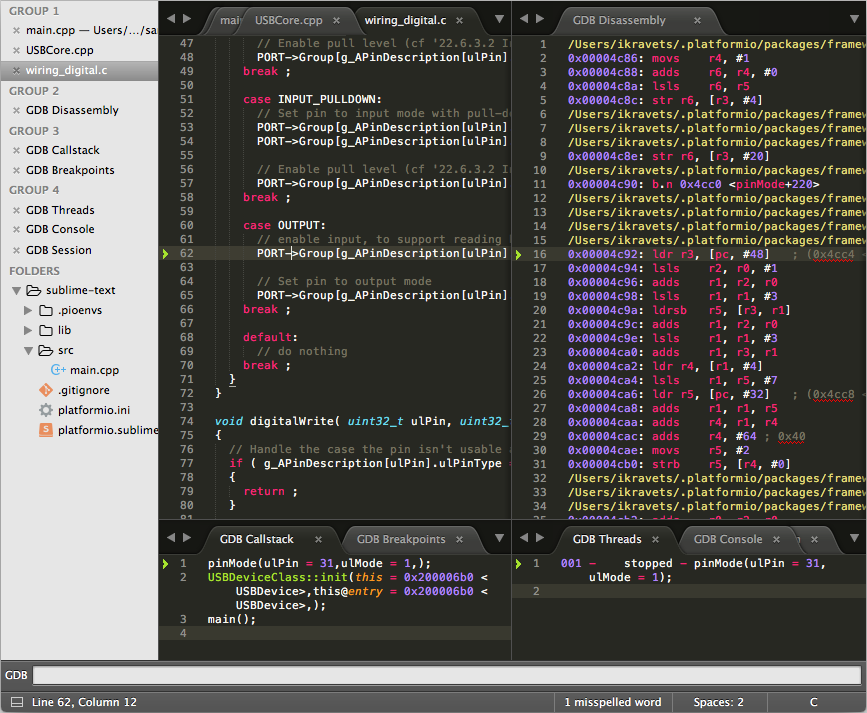Click inside the GDB command input field
867x713 pixels.
point(400,674)
